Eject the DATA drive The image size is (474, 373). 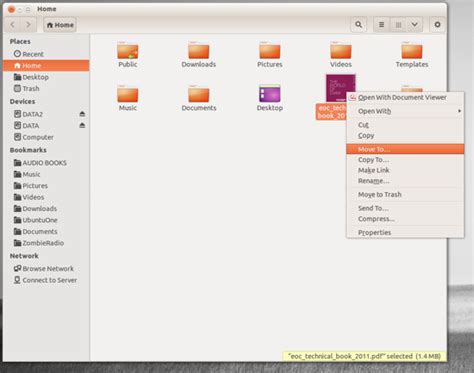pyautogui.click(x=82, y=125)
